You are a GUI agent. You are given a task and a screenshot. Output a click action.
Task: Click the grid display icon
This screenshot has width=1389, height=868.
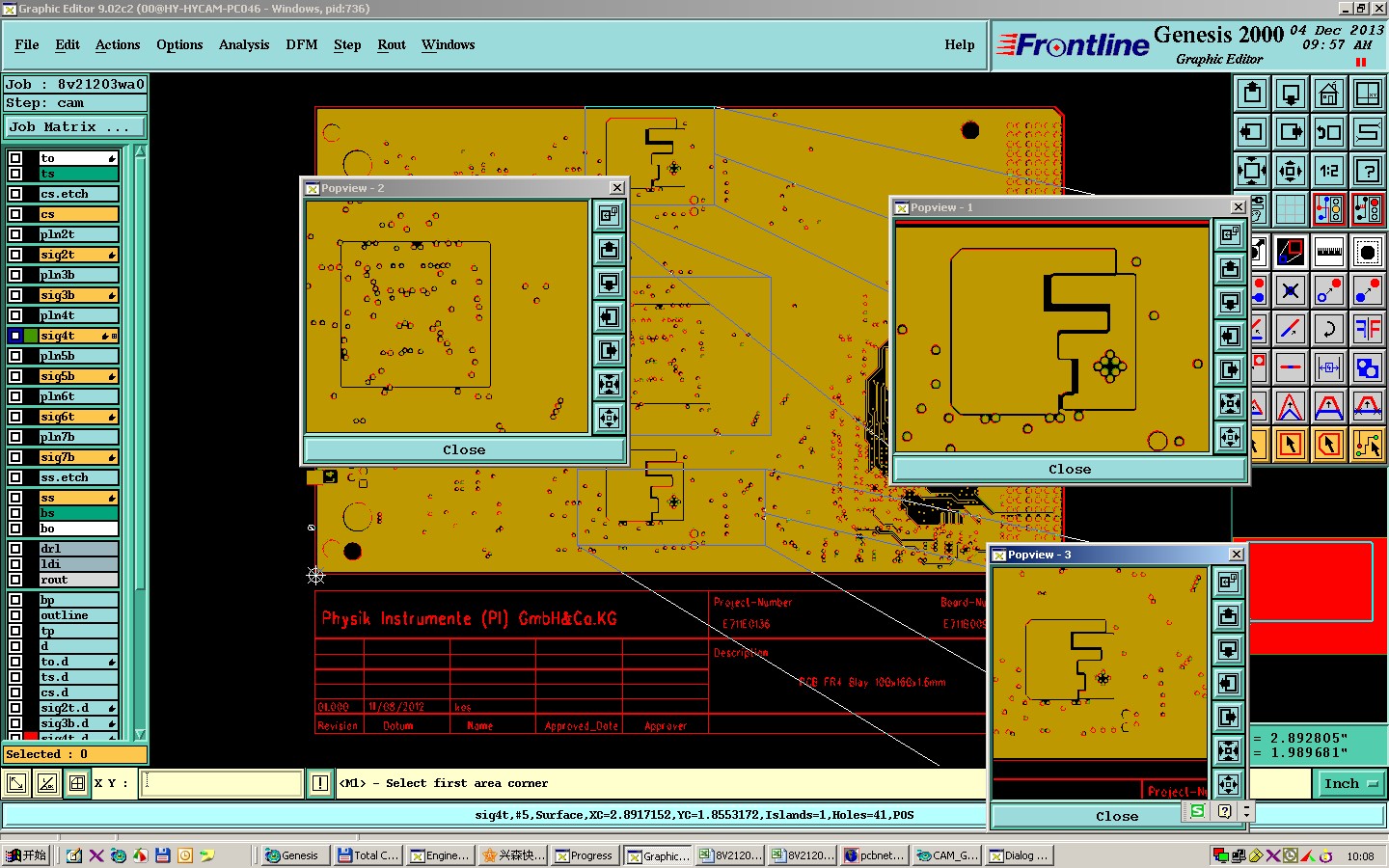pyautogui.click(x=1291, y=209)
